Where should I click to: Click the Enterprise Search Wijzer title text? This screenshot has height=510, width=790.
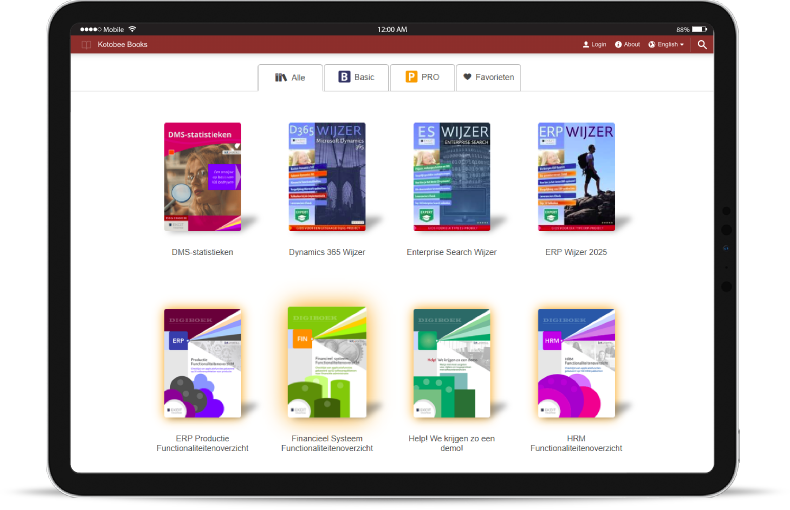(x=452, y=252)
